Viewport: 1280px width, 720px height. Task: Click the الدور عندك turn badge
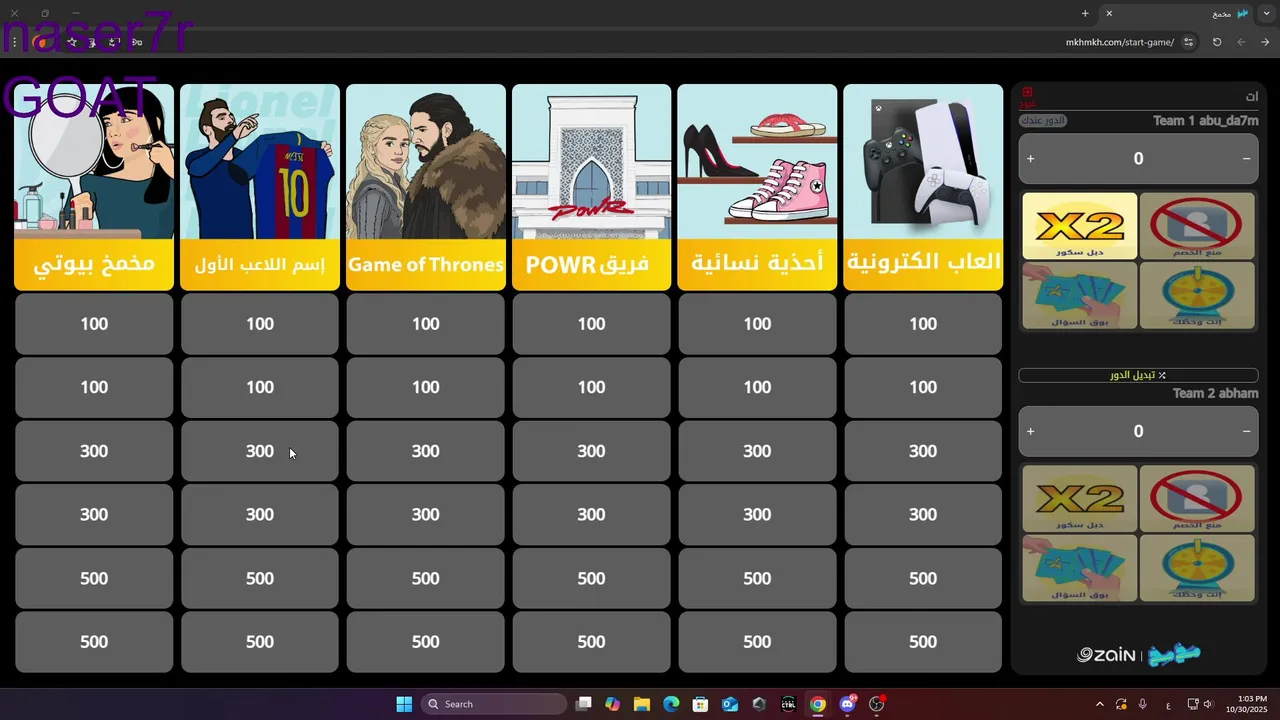pyautogui.click(x=1043, y=121)
